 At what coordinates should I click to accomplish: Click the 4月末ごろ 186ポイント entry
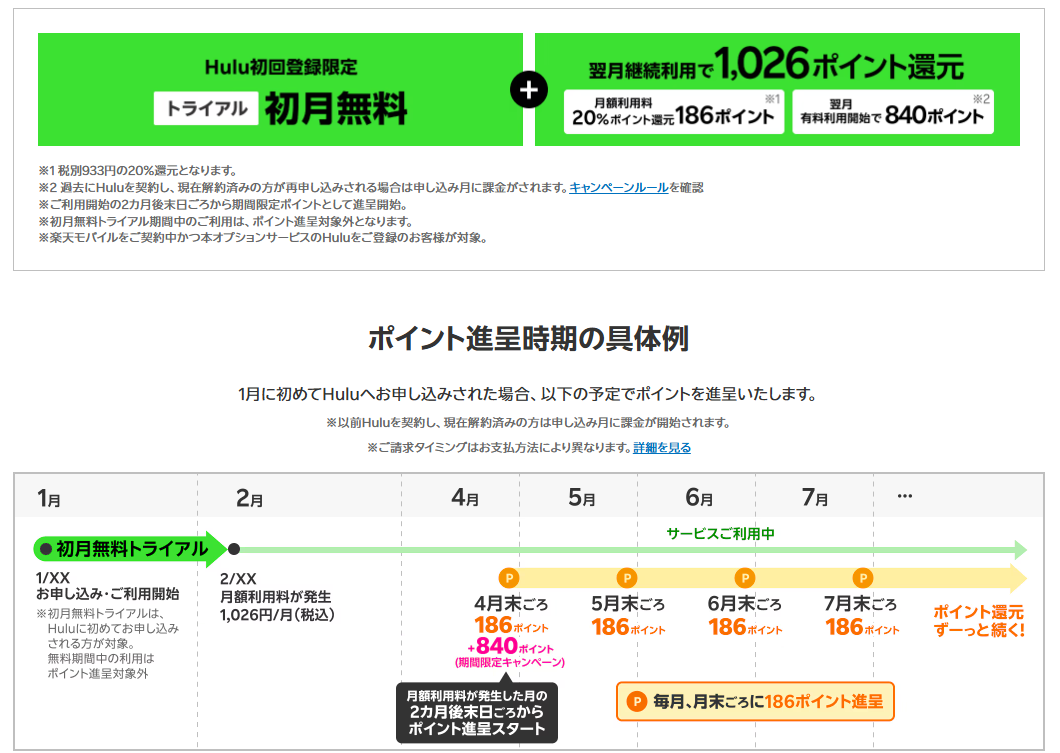511,614
